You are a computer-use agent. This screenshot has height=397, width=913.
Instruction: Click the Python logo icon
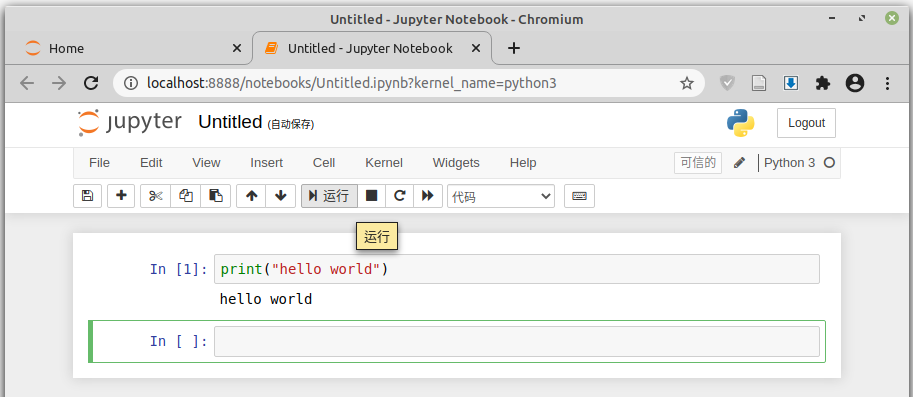point(741,123)
